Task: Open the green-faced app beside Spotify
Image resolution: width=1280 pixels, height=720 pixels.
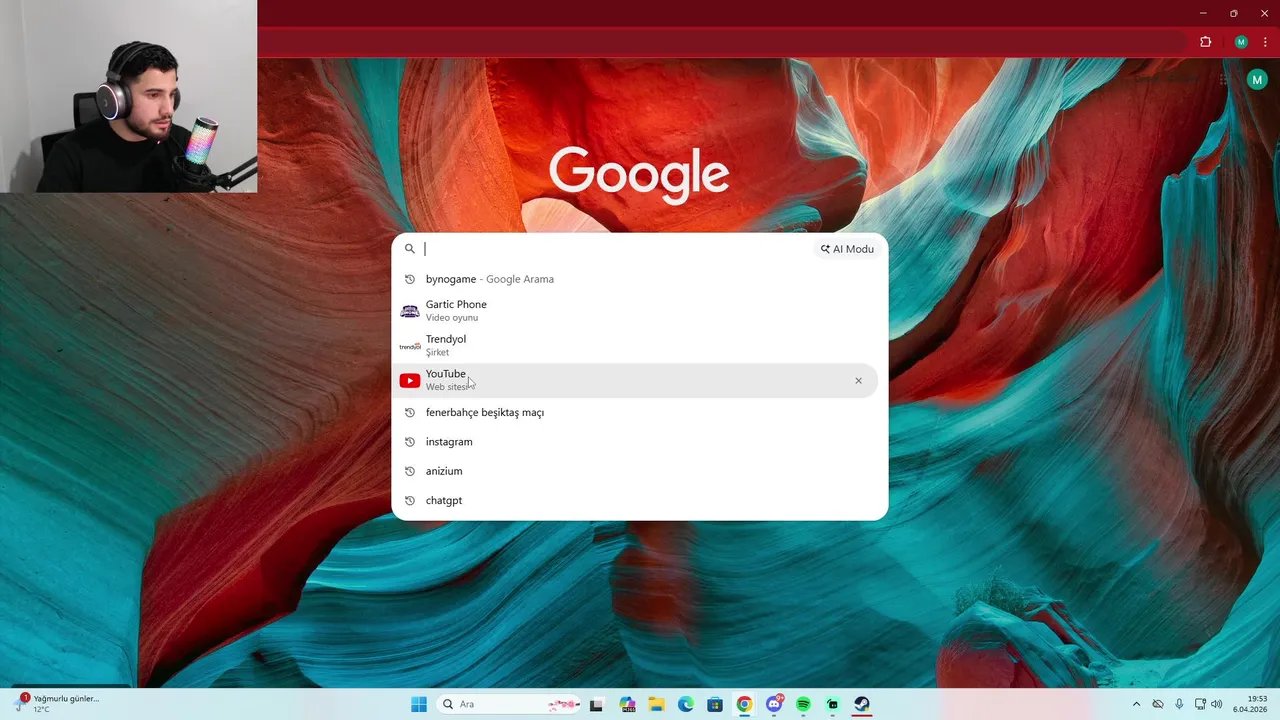Action: (833, 704)
